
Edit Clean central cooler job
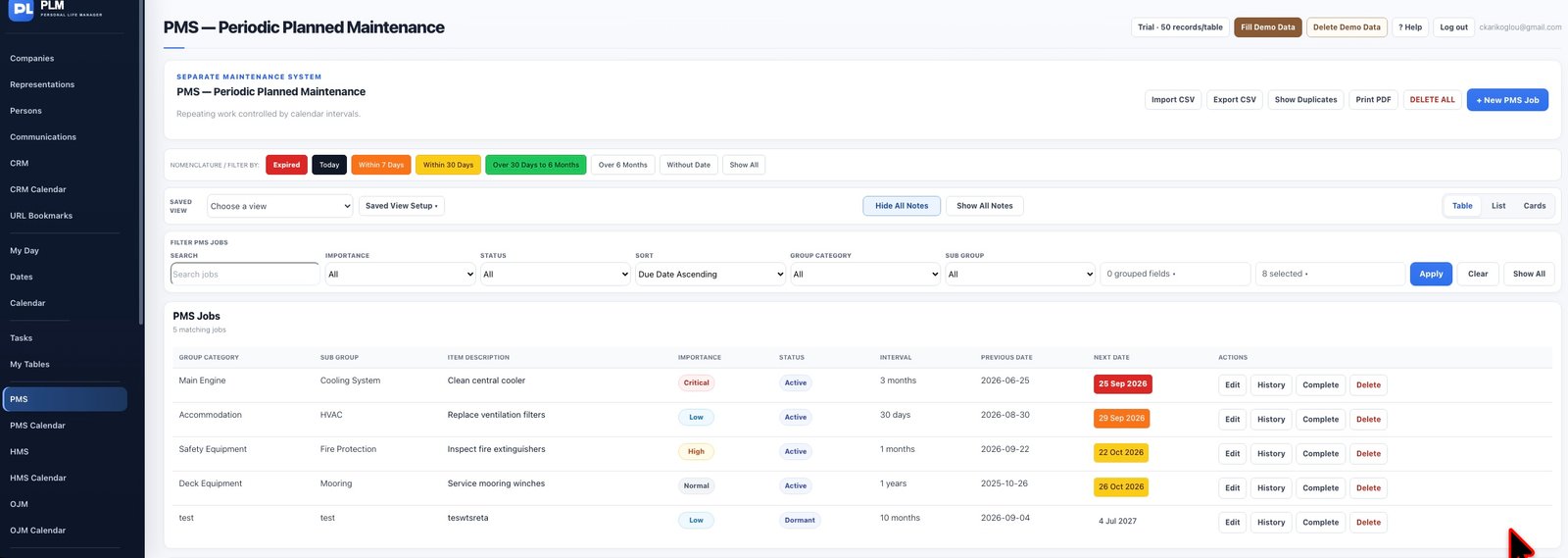point(1232,385)
